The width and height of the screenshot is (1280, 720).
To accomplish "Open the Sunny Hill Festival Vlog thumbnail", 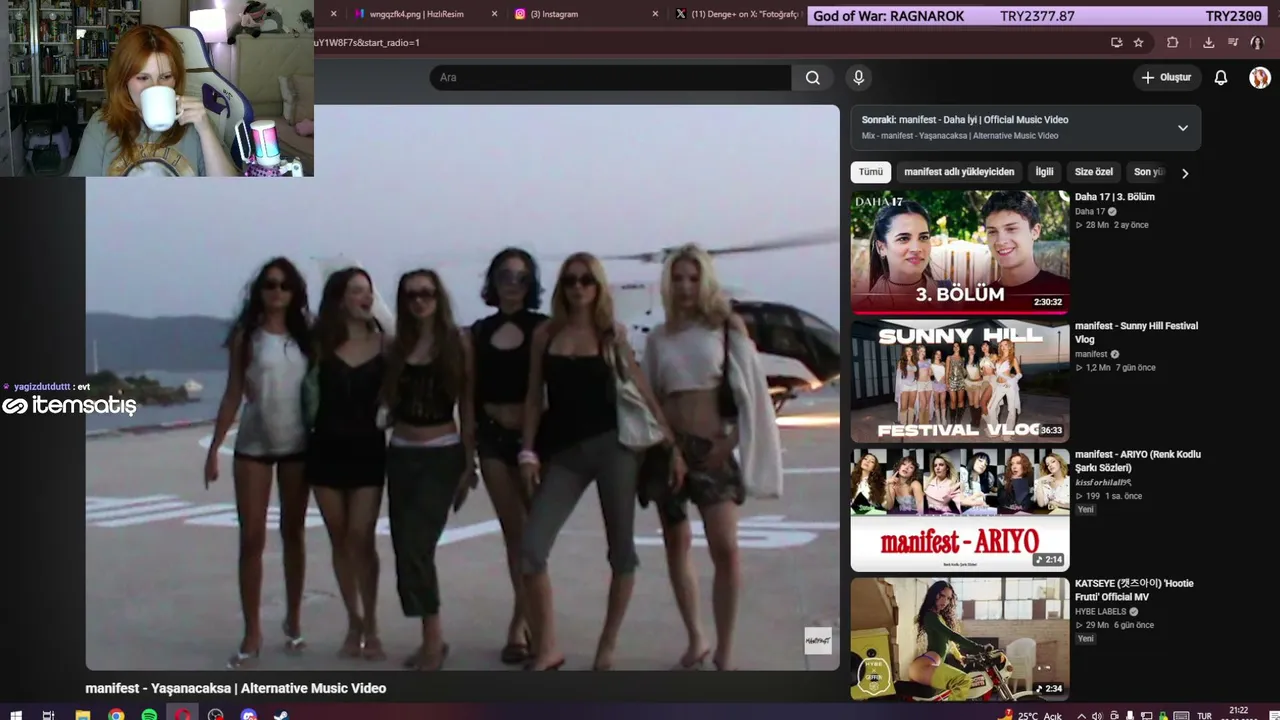I will point(960,381).
